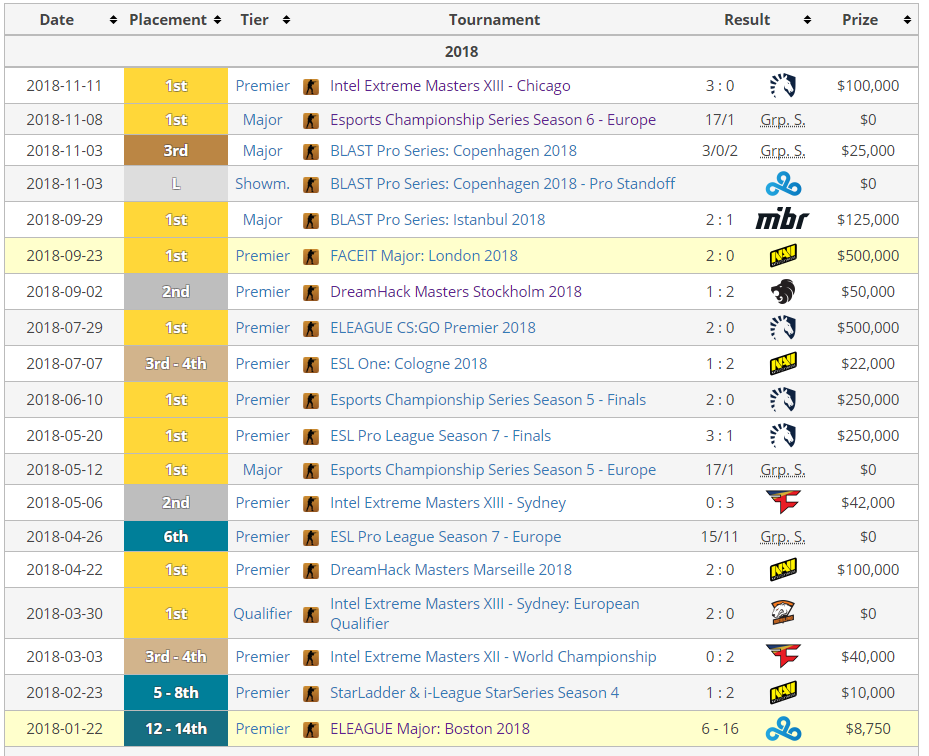Click 12 - 14th placement cell
The height and width of the screenshot is (756, 929).
[x=176, y=729]
